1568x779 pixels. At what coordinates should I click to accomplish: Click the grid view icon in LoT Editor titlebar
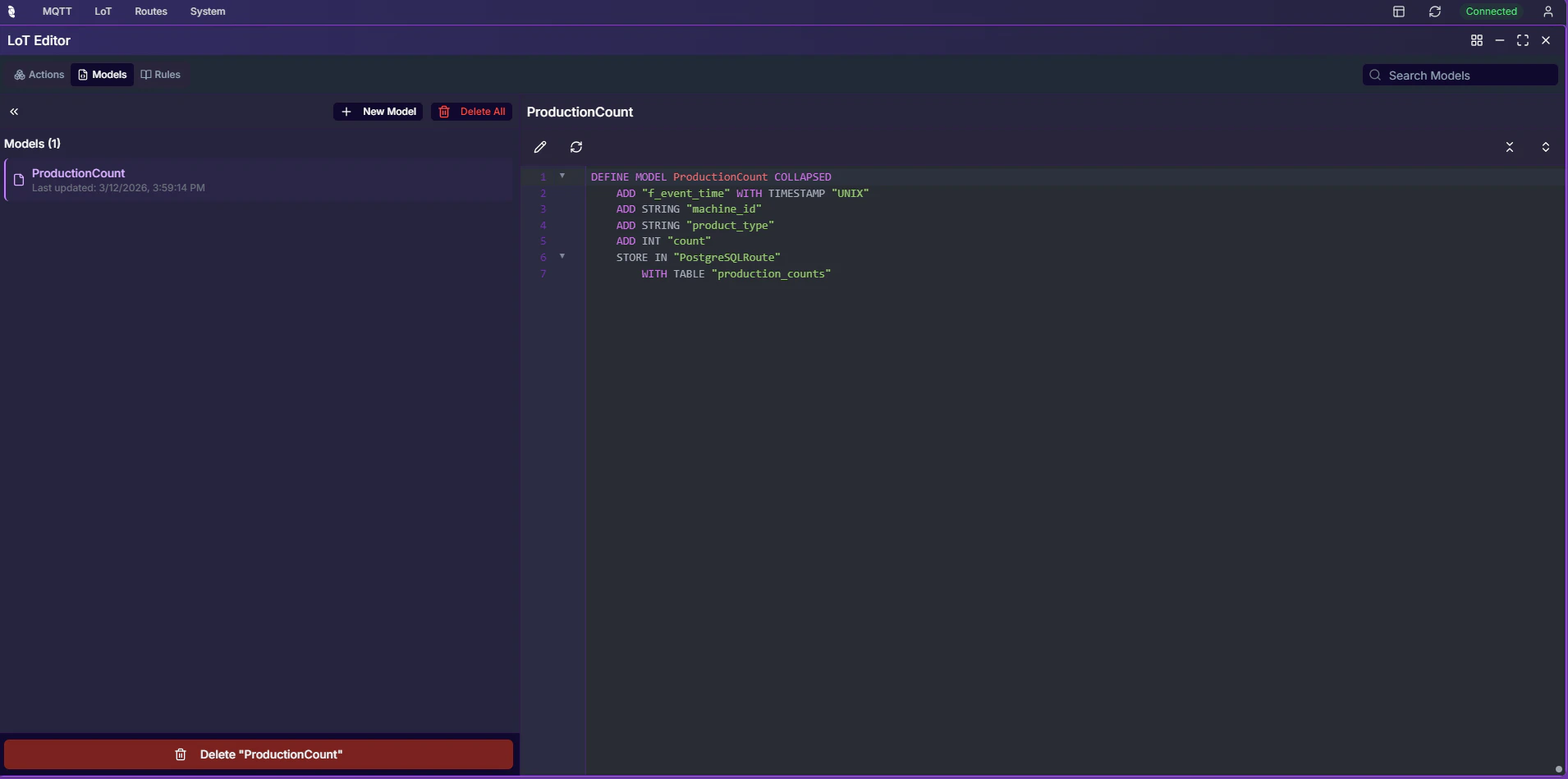pos(1477,39)
